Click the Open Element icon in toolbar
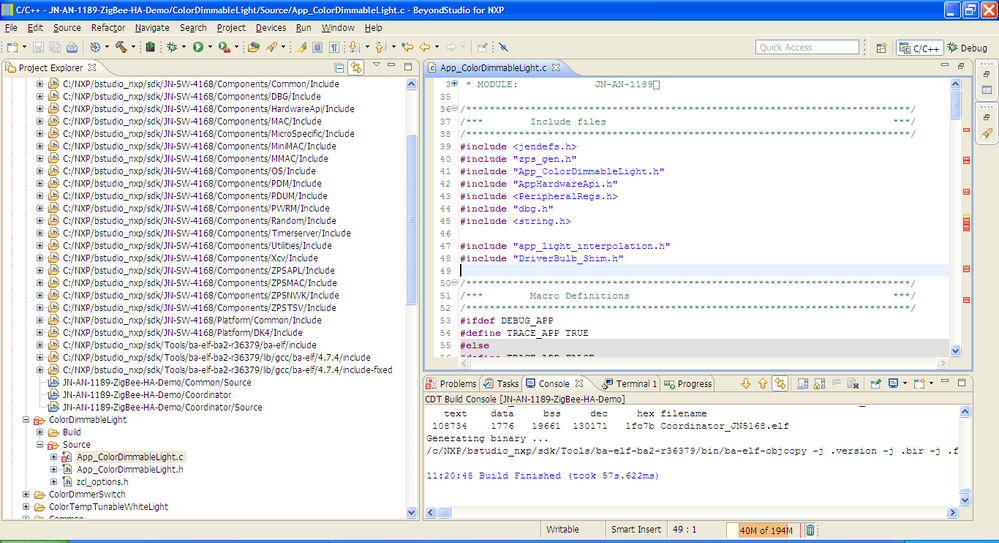 tap(254, 47)
